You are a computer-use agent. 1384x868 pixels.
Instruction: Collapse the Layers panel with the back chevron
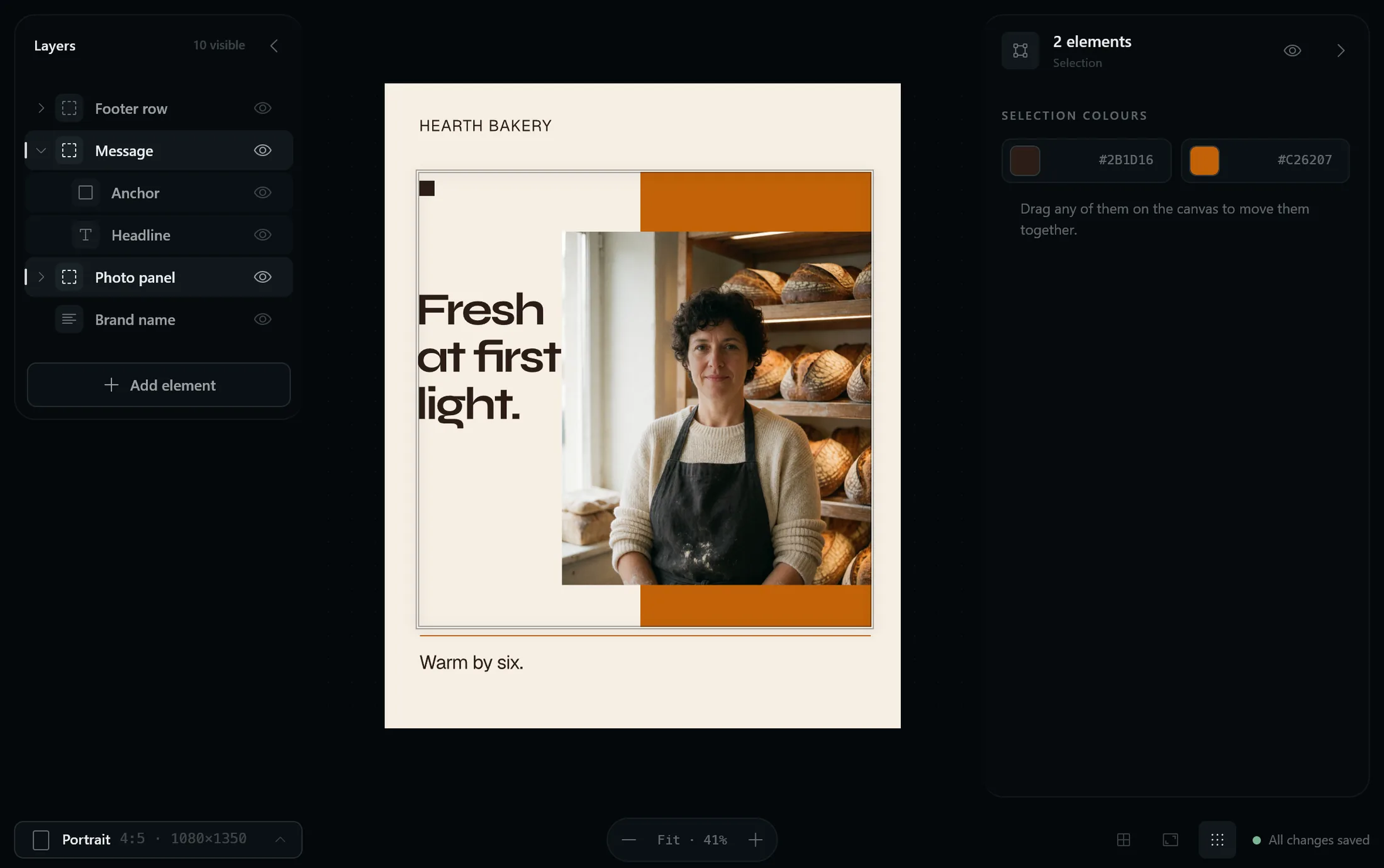coord(274,45)
